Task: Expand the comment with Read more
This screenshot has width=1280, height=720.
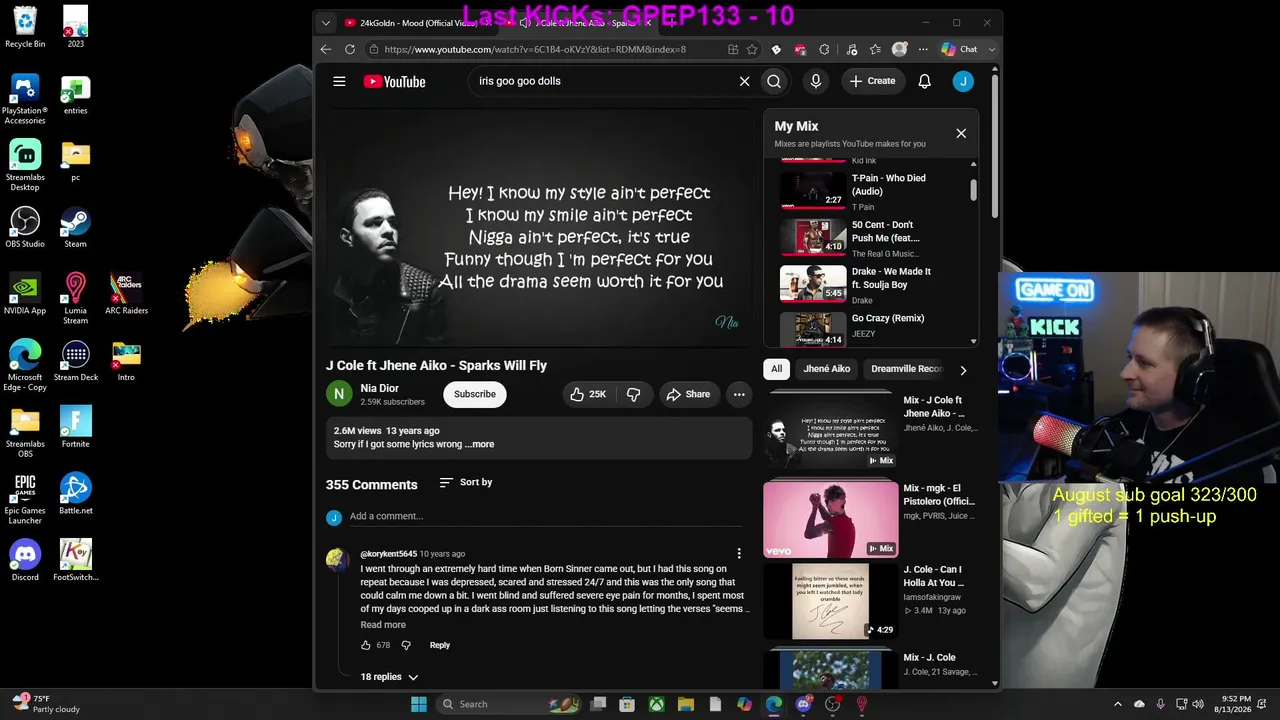Action: (383, 625)
